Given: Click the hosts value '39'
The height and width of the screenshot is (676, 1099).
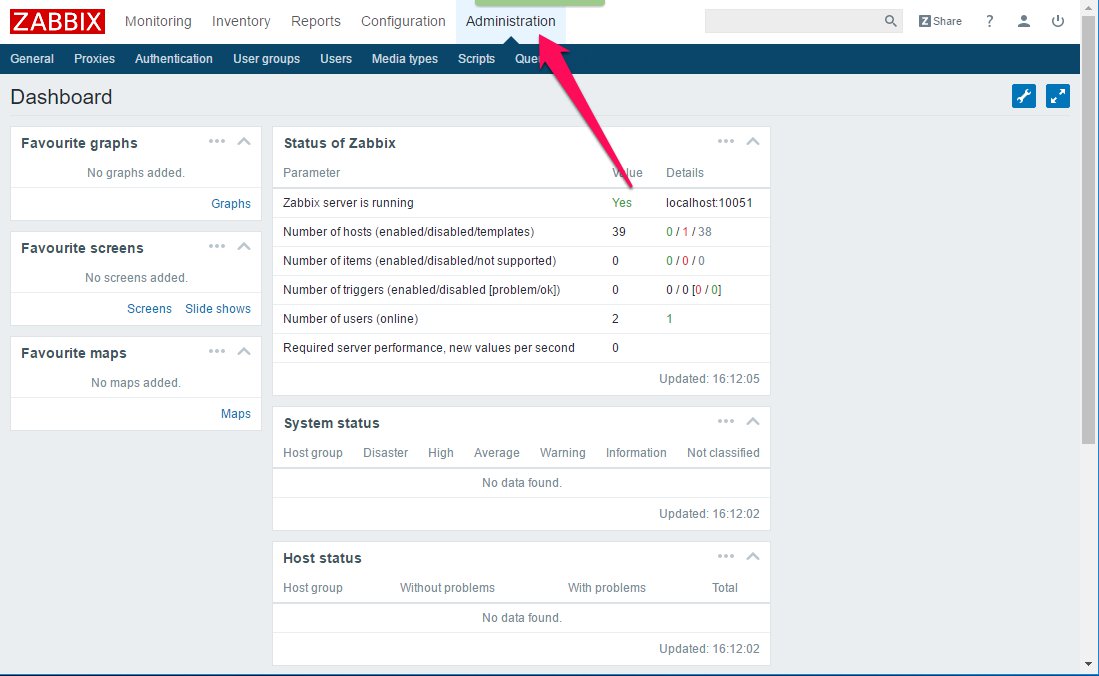Looking at the screenshot, I should [x=618, y=231].
